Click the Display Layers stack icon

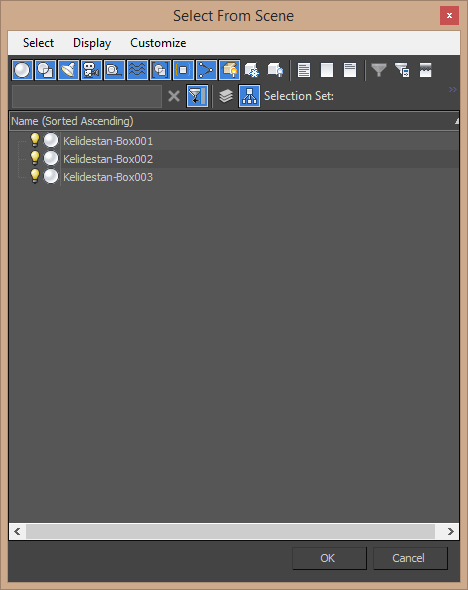click(226, 96)
